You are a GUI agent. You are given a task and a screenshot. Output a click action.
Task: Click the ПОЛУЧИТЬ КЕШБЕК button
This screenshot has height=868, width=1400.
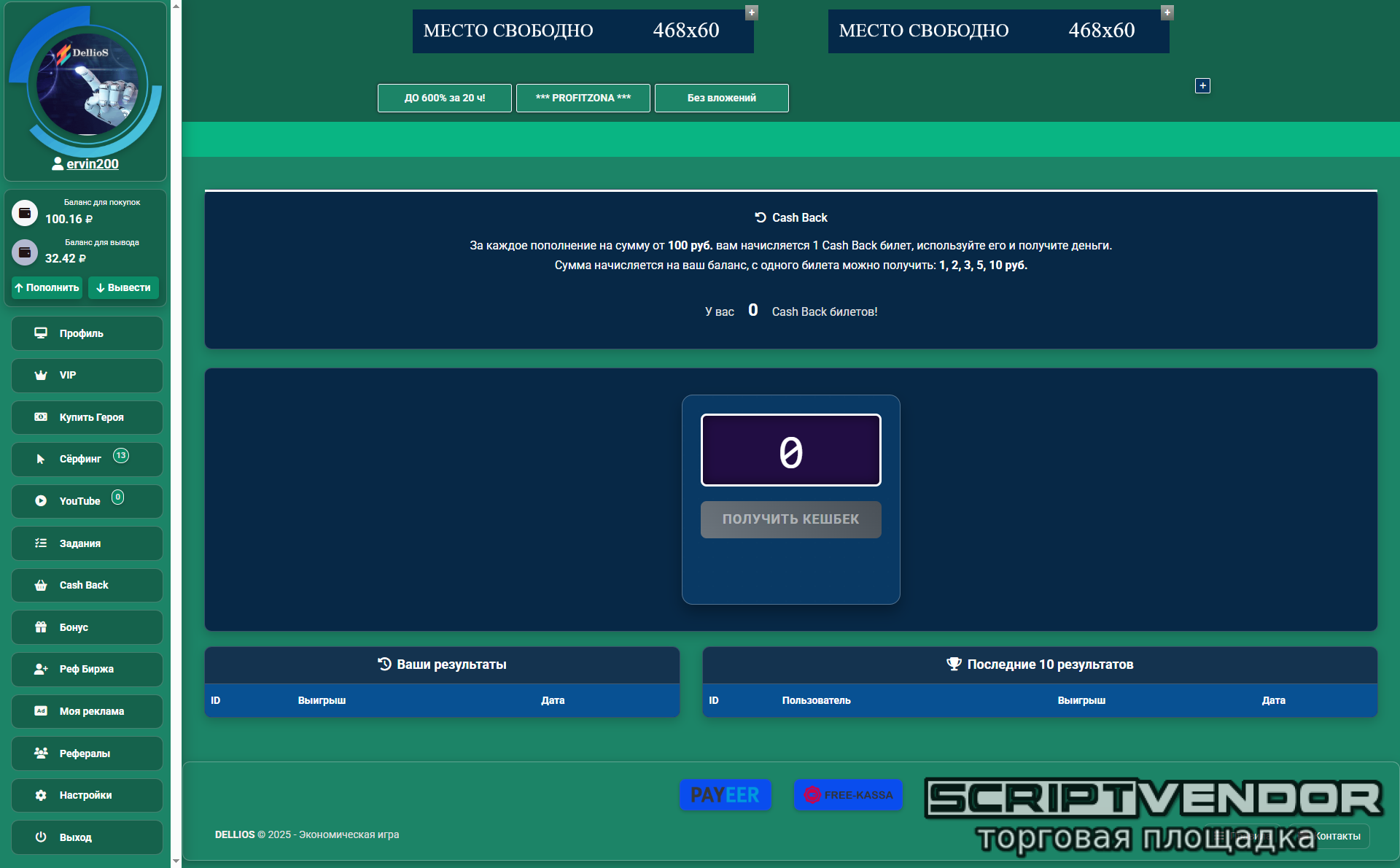[790, 519]
